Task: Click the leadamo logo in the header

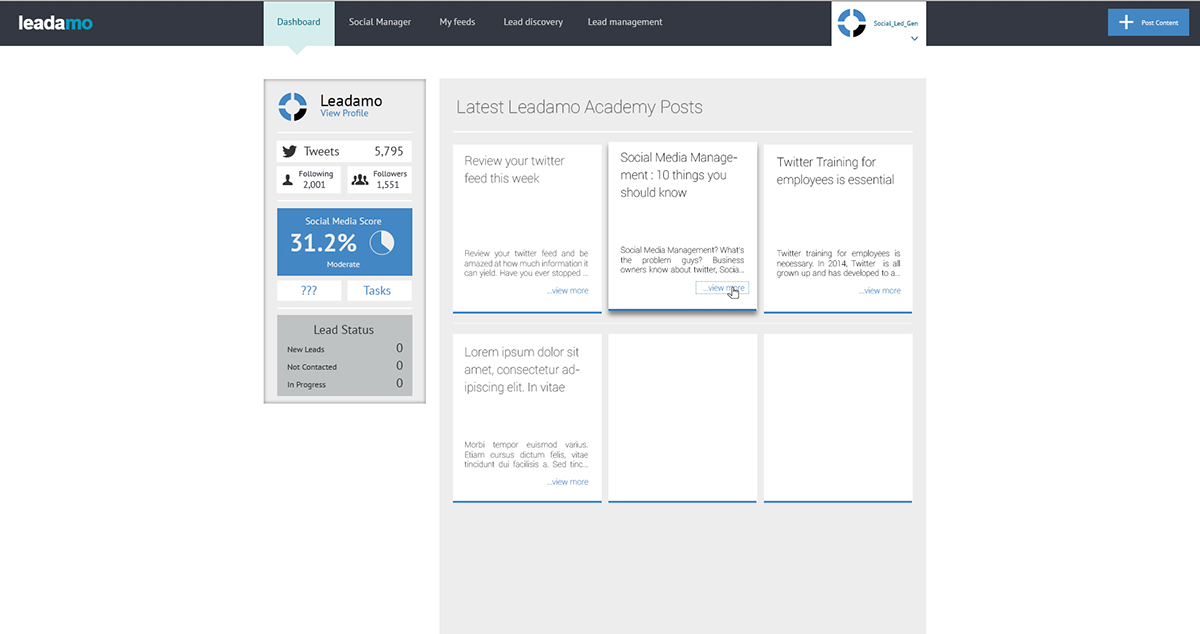Action: pos(55,22)
